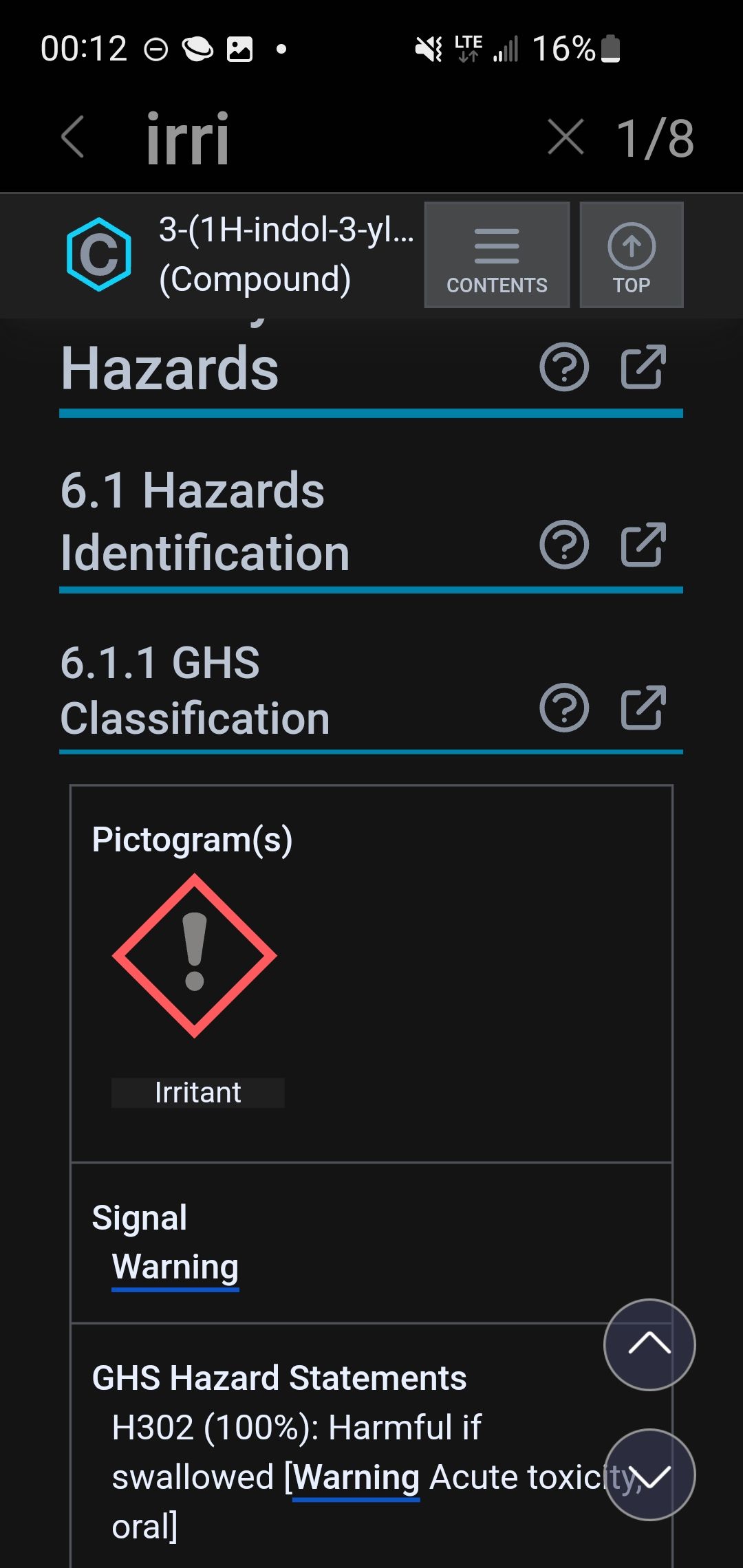The width and height of the screenshot is (743, 1568).
Task: Open the Warning link in H302 statement
Action: [356, 1477]
